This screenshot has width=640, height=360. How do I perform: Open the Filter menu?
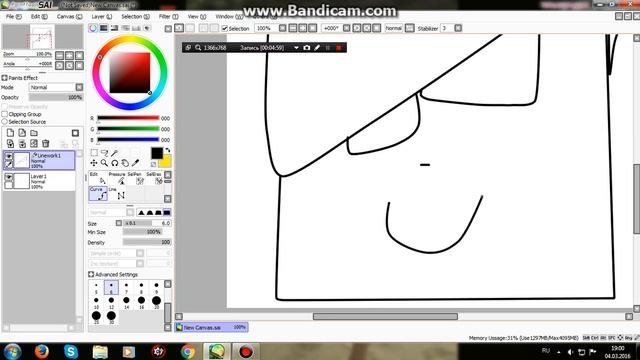click(169, 17)
